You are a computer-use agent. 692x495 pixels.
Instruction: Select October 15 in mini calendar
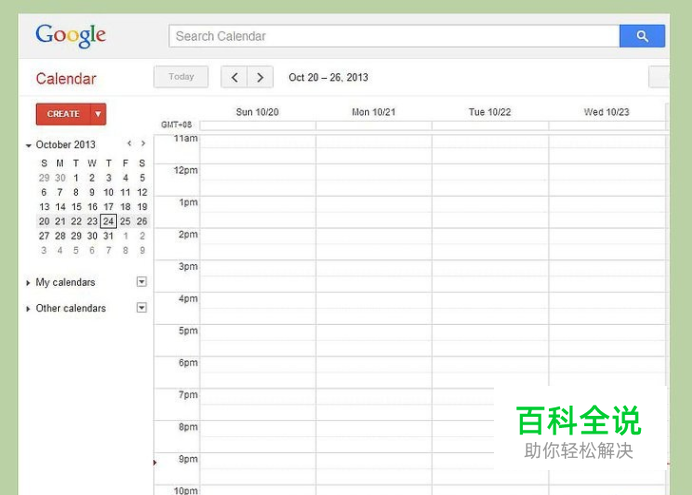[76, 206]
